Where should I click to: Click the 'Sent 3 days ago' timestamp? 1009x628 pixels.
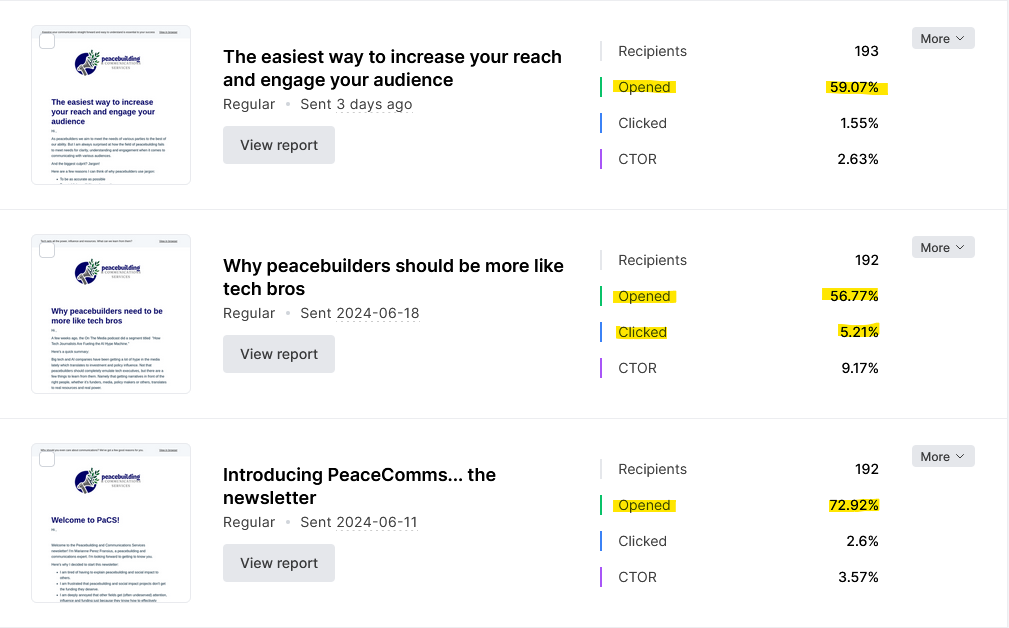pyautogui.click(x=356, y=104)
